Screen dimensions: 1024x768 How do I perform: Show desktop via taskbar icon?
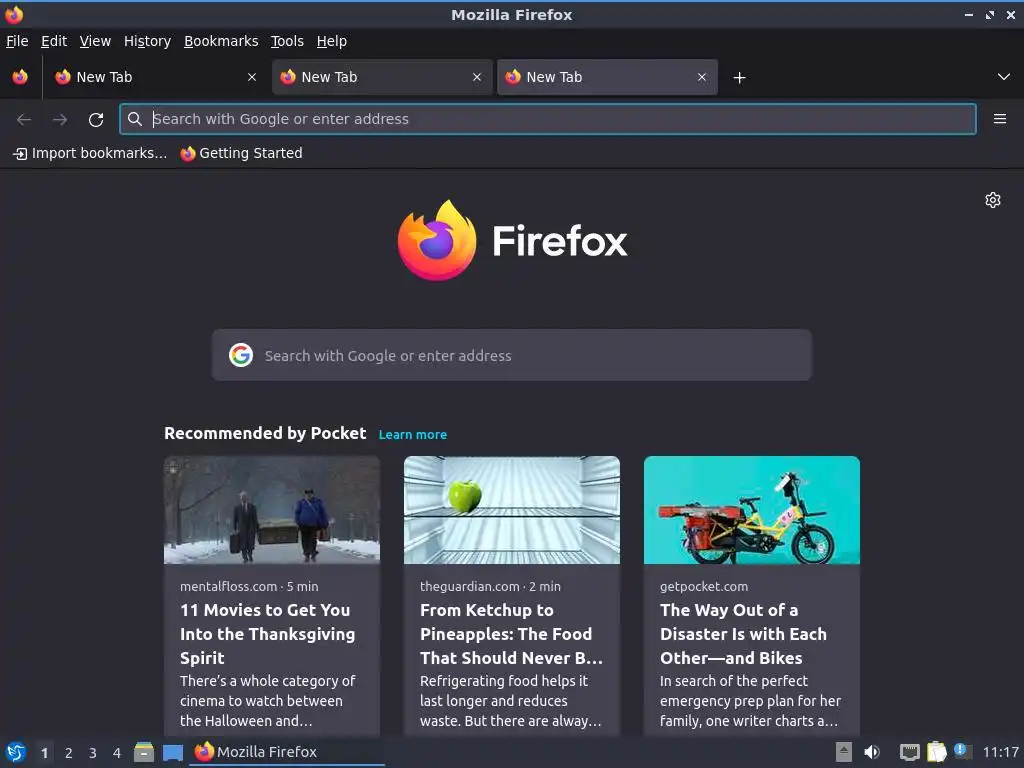point(173,752)
